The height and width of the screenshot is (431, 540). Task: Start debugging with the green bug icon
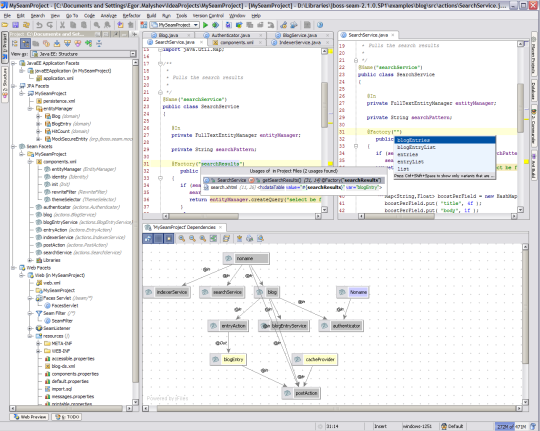coord(216,25)
